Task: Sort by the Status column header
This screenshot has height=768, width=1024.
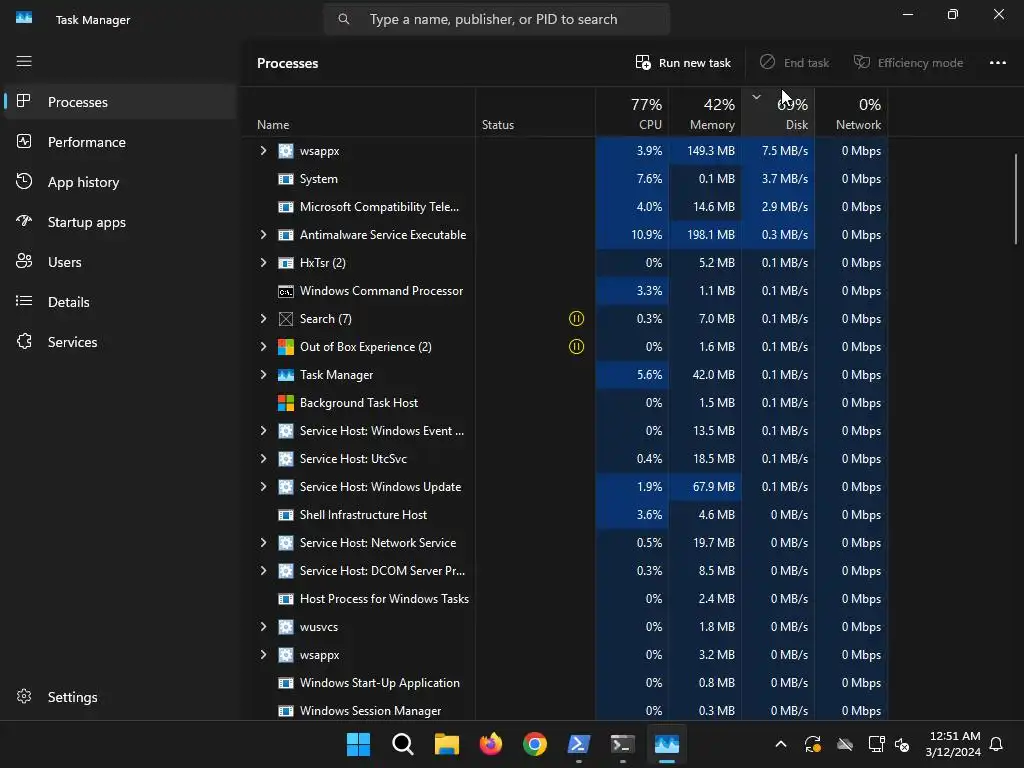Action: (x=536, y=112)
